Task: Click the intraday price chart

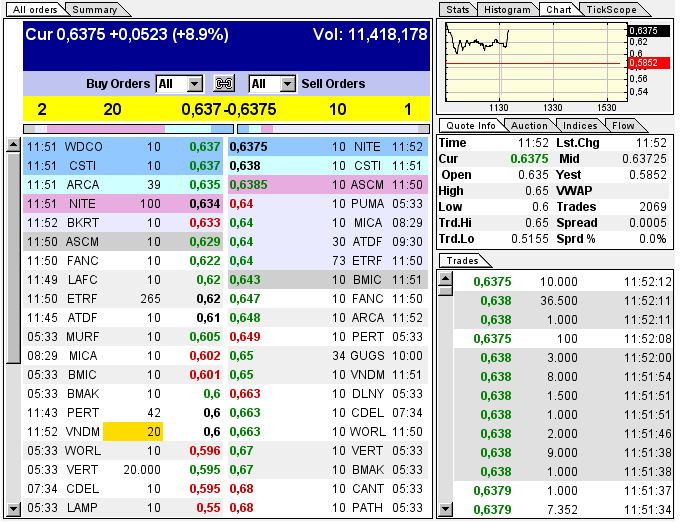Action: (535, 62)
